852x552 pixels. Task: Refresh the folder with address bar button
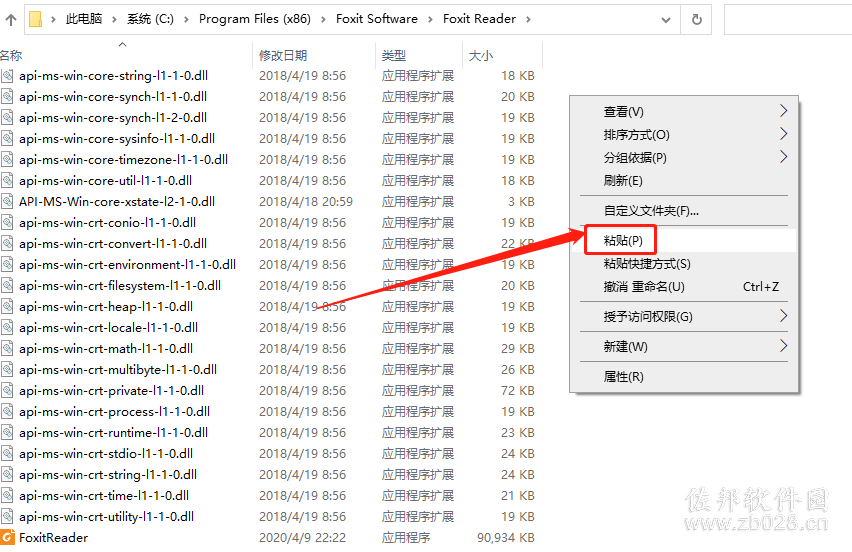[697, 20]
